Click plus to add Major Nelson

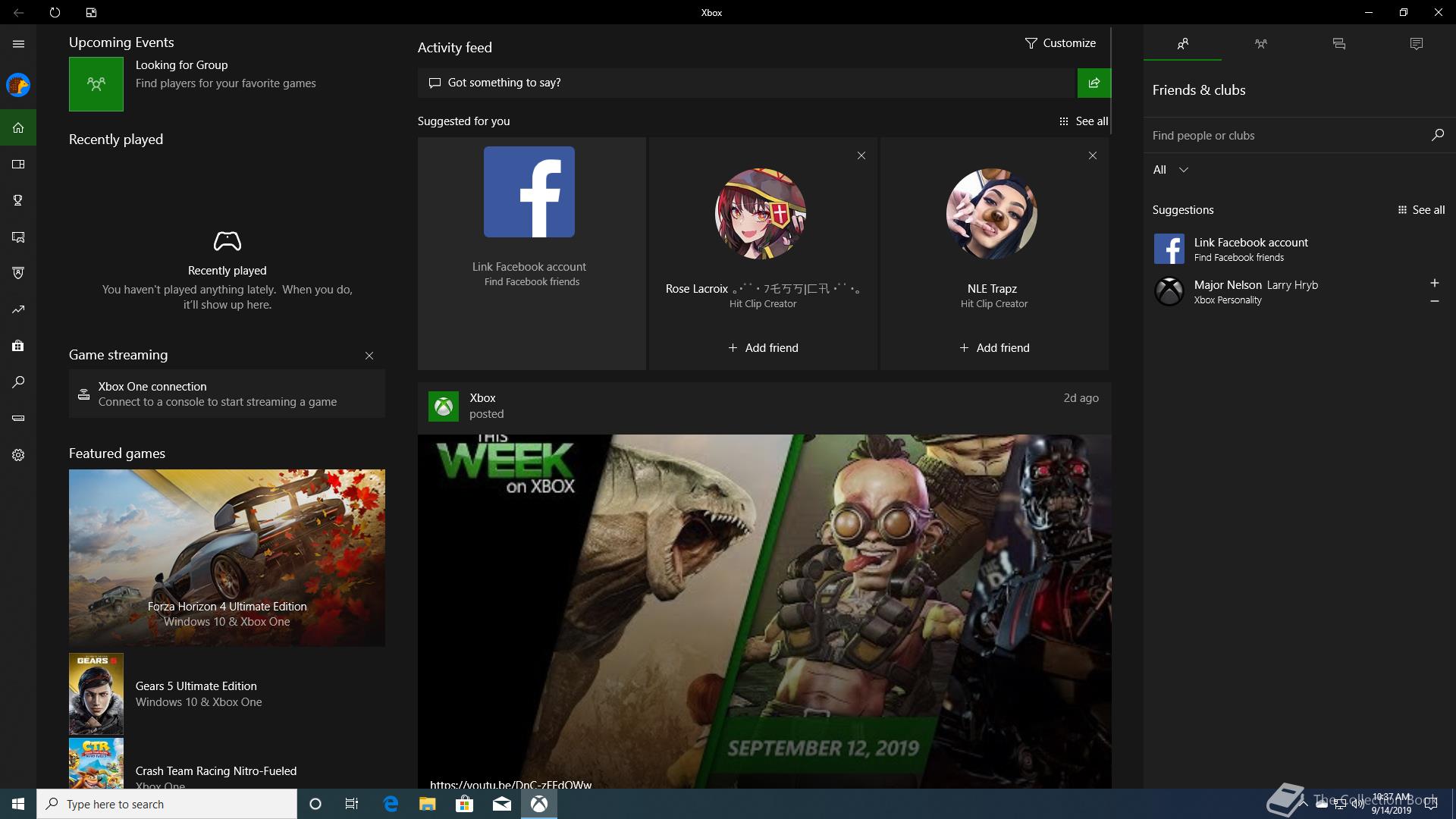1434,283
